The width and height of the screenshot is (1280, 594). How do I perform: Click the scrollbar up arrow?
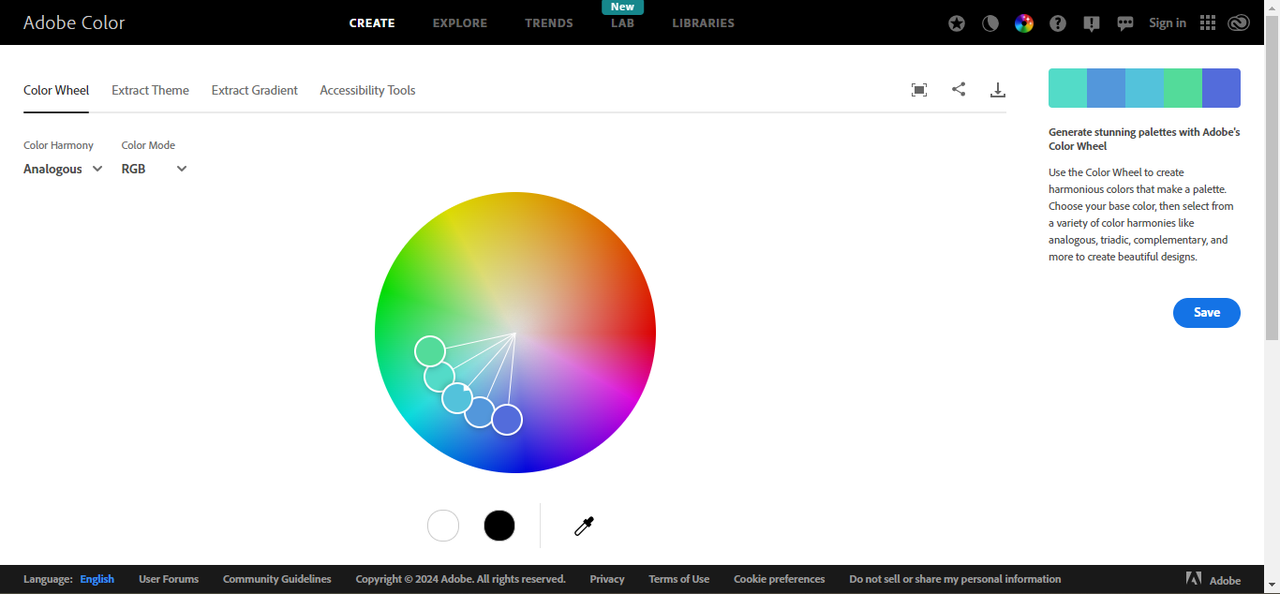[x=1272, y=8]
